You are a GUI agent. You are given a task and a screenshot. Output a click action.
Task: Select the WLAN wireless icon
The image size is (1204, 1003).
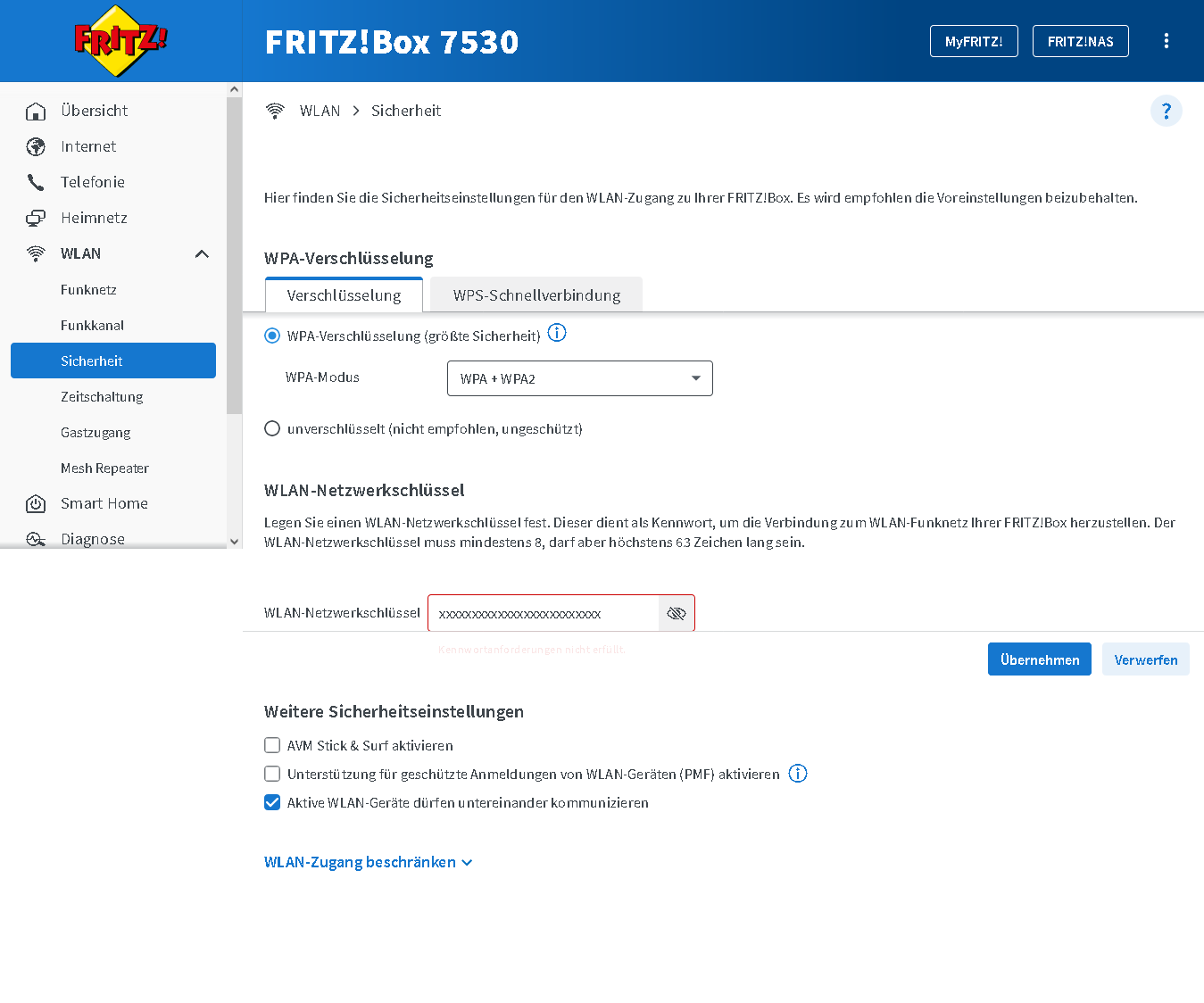click(36, 253)
